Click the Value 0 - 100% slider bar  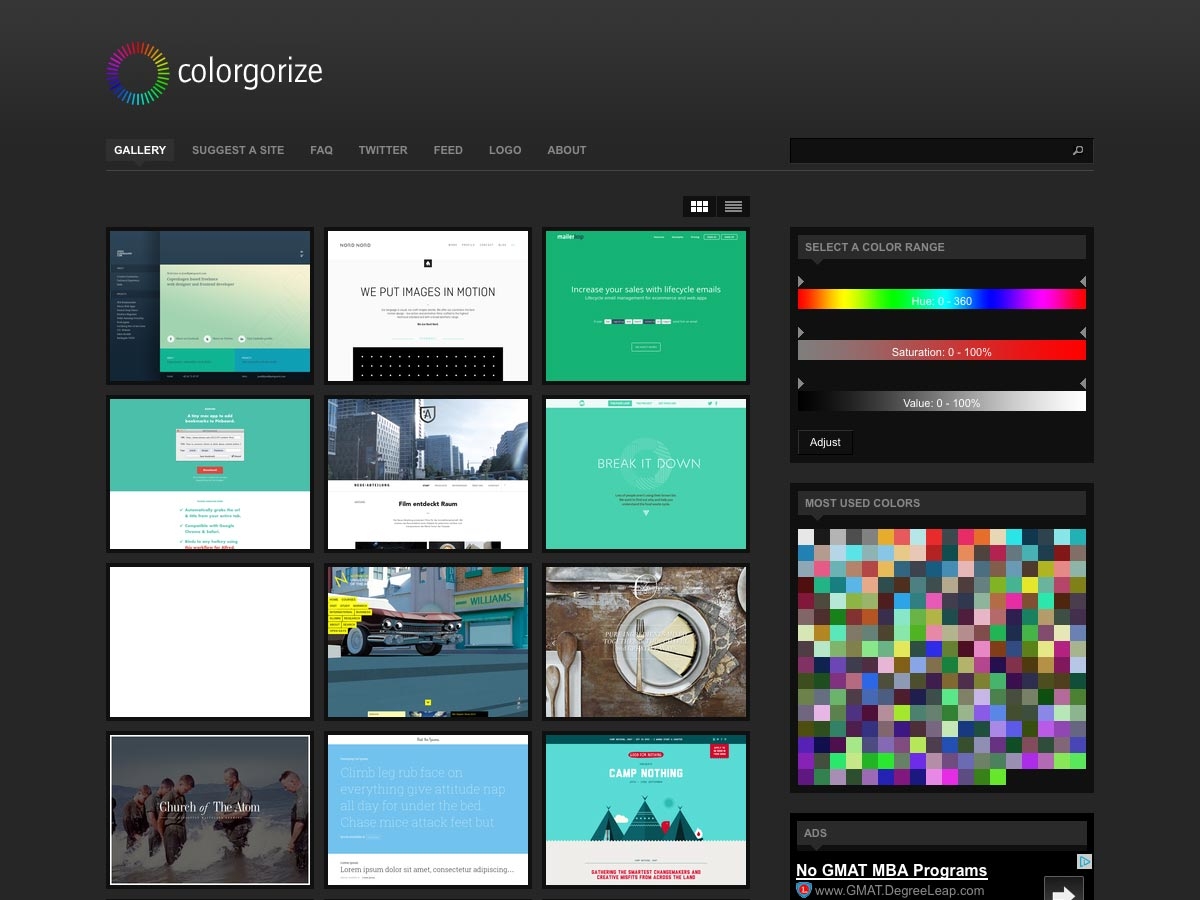pyautogui.click(x=942, y=401)
